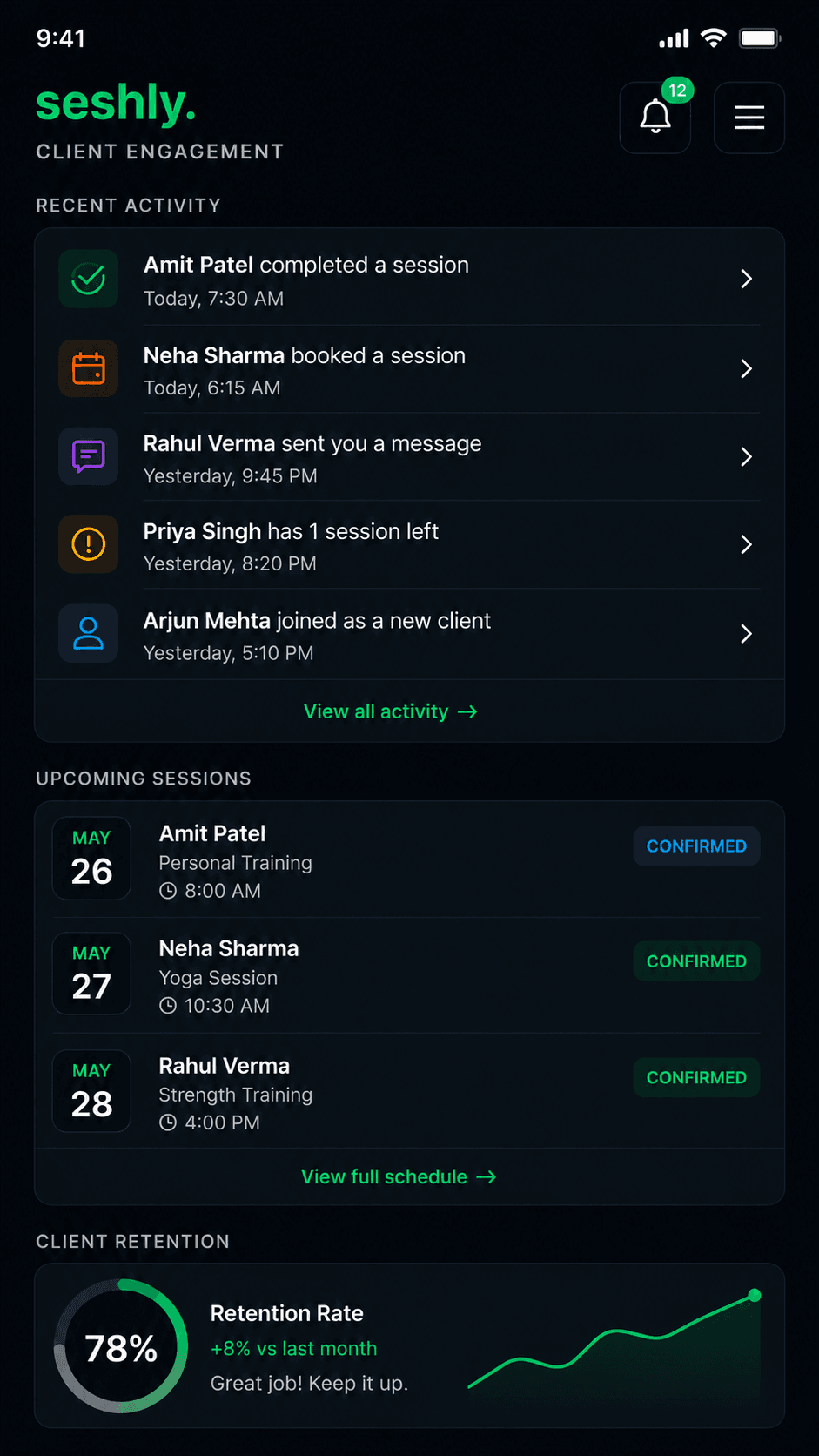Screen dimensions: 819x1456
Task: Tap the orange calendar booking icon
Action: click(89, 368)
